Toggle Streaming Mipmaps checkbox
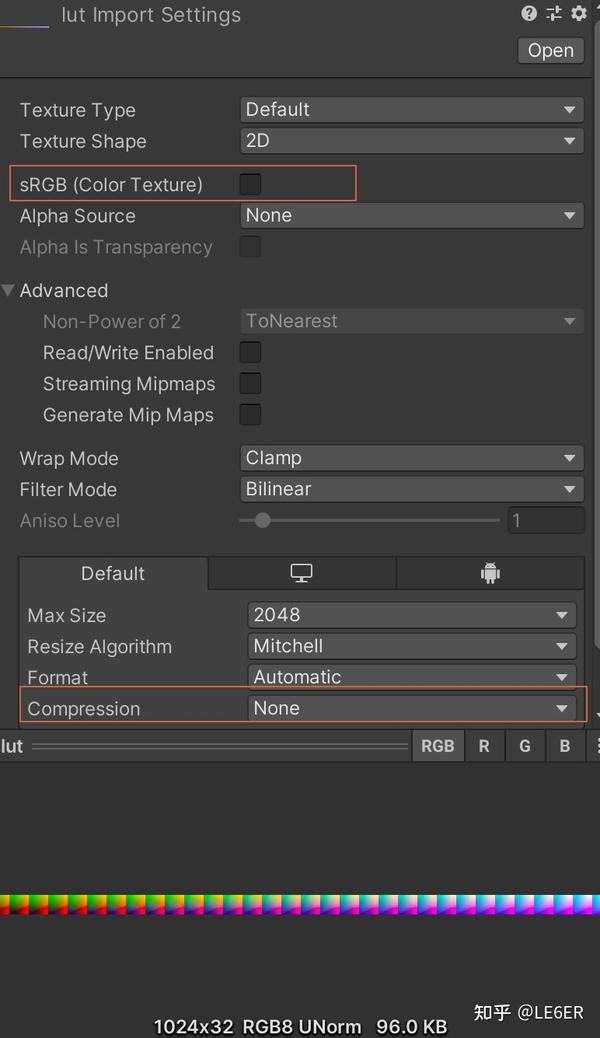The image size is (600, 1038). tap(250, 383)
